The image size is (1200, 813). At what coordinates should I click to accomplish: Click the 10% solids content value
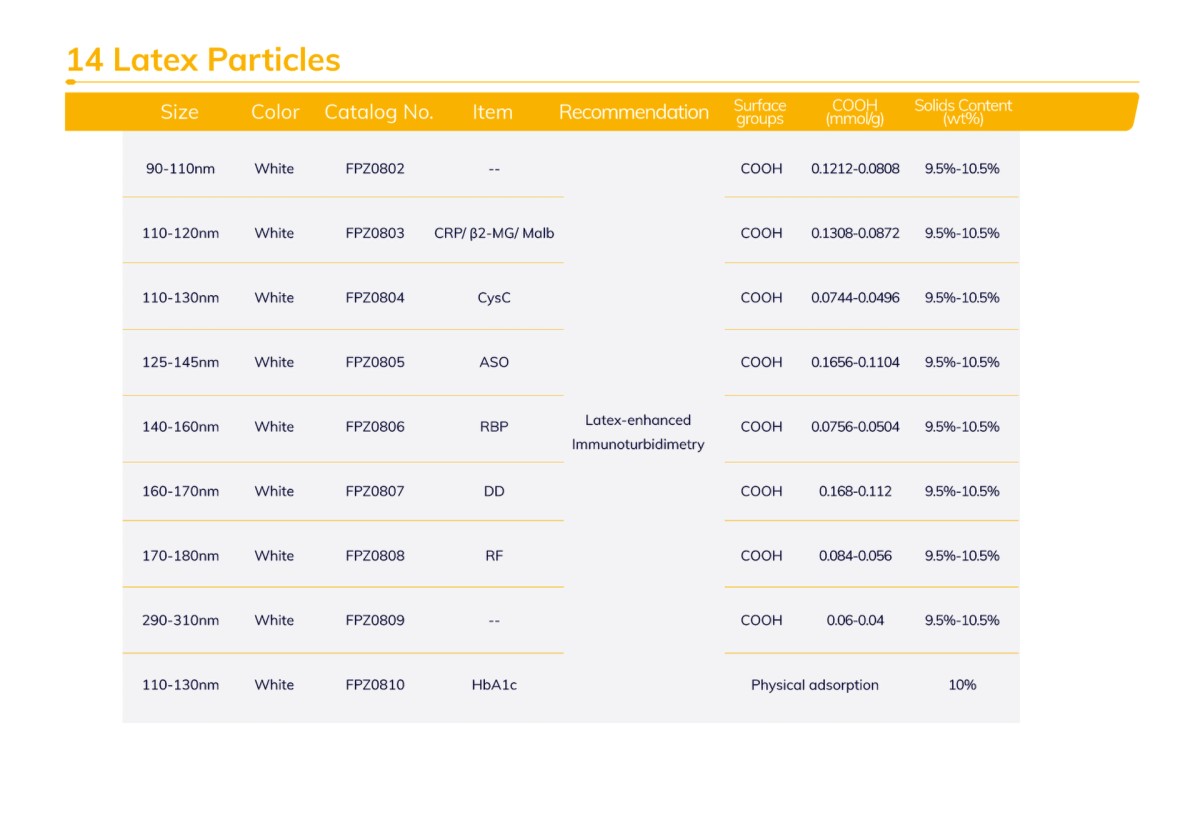pyautogui.click(x=962, y=685)
